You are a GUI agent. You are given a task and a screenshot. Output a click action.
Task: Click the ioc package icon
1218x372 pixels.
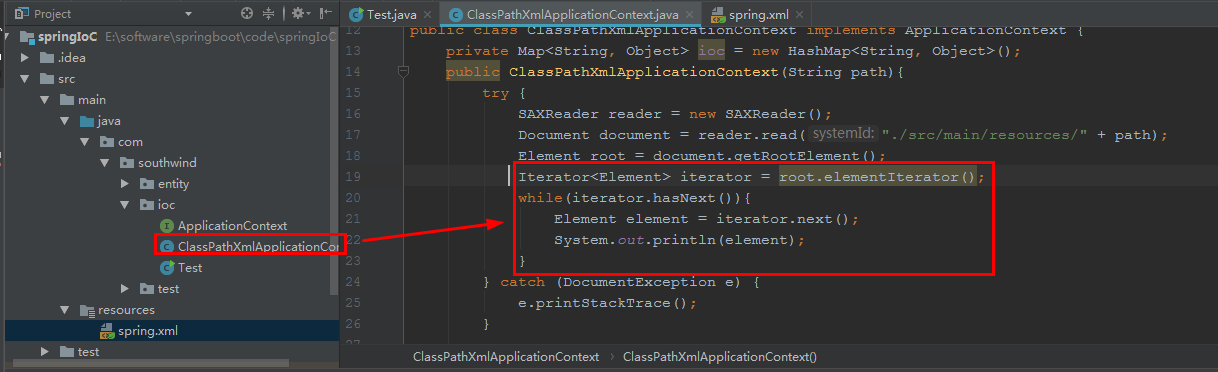point(147,205)
